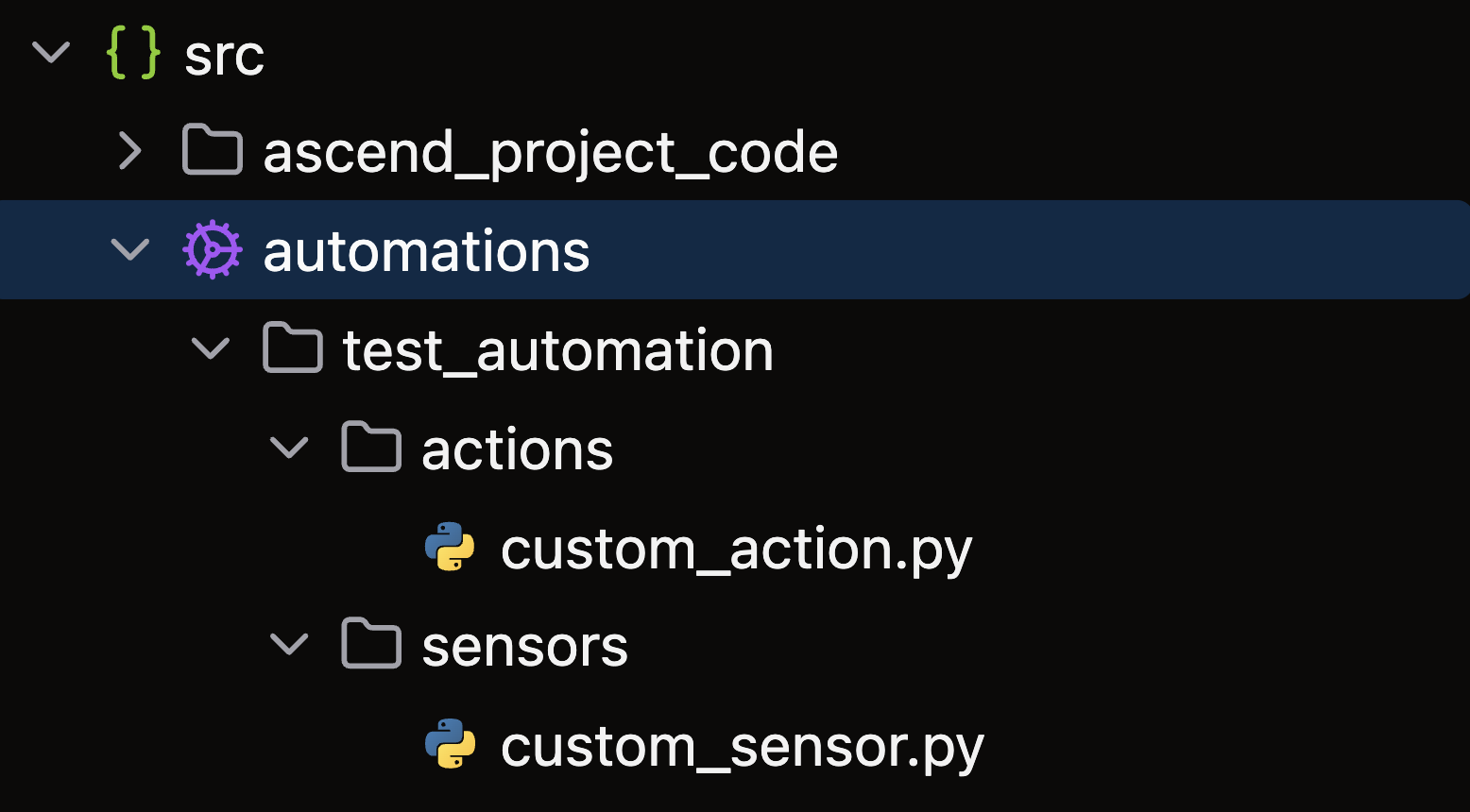Screen dimensions: 1470x812
Task: Collapse the automations folder chevron
Action: 130,250
